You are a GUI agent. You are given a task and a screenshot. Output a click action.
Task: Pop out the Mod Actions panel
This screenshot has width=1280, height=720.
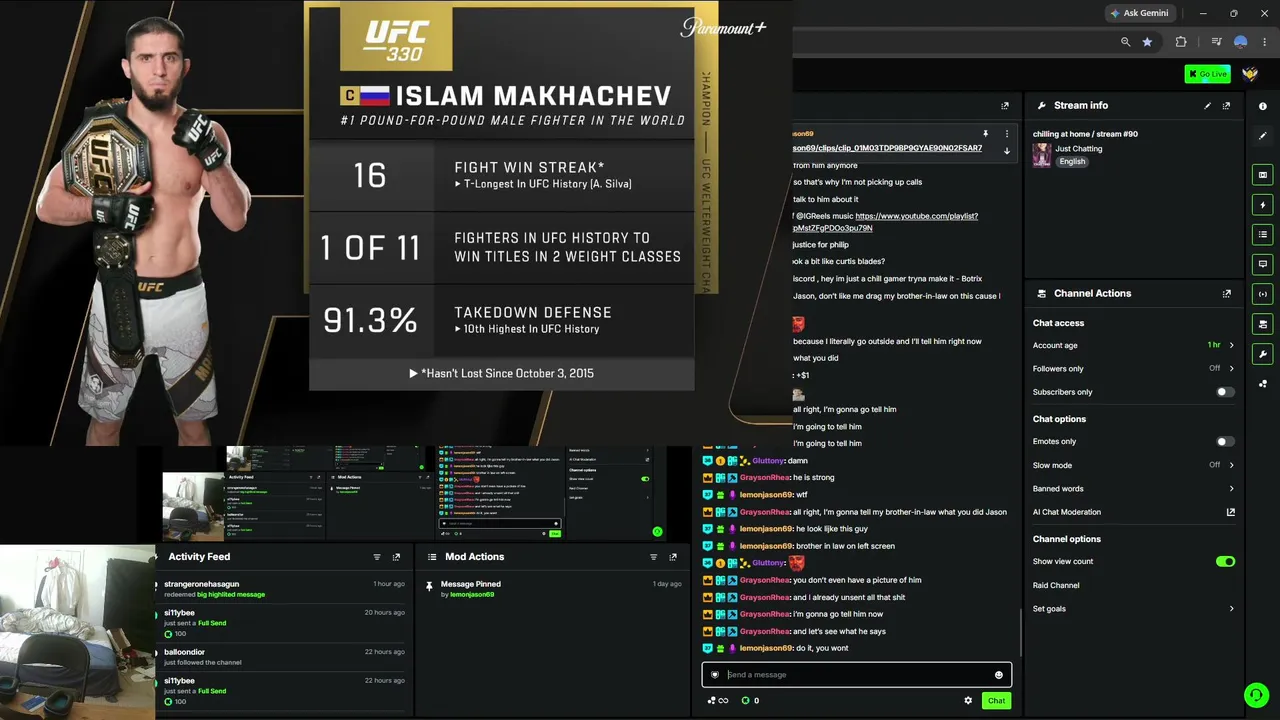[x=673, y=557]
